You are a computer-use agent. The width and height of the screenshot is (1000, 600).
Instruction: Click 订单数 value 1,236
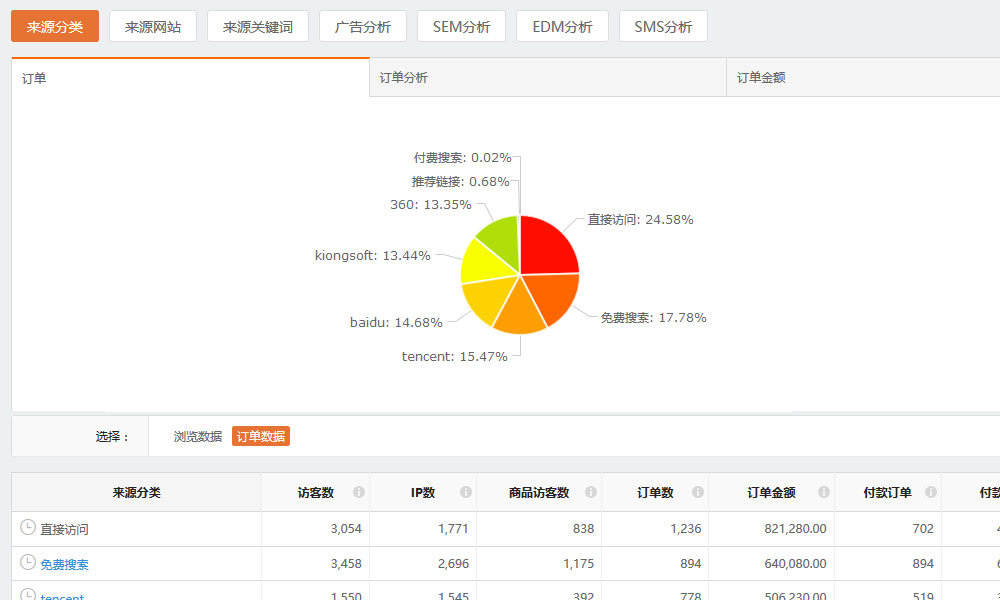pyautogui.click(x=686, y=529)
